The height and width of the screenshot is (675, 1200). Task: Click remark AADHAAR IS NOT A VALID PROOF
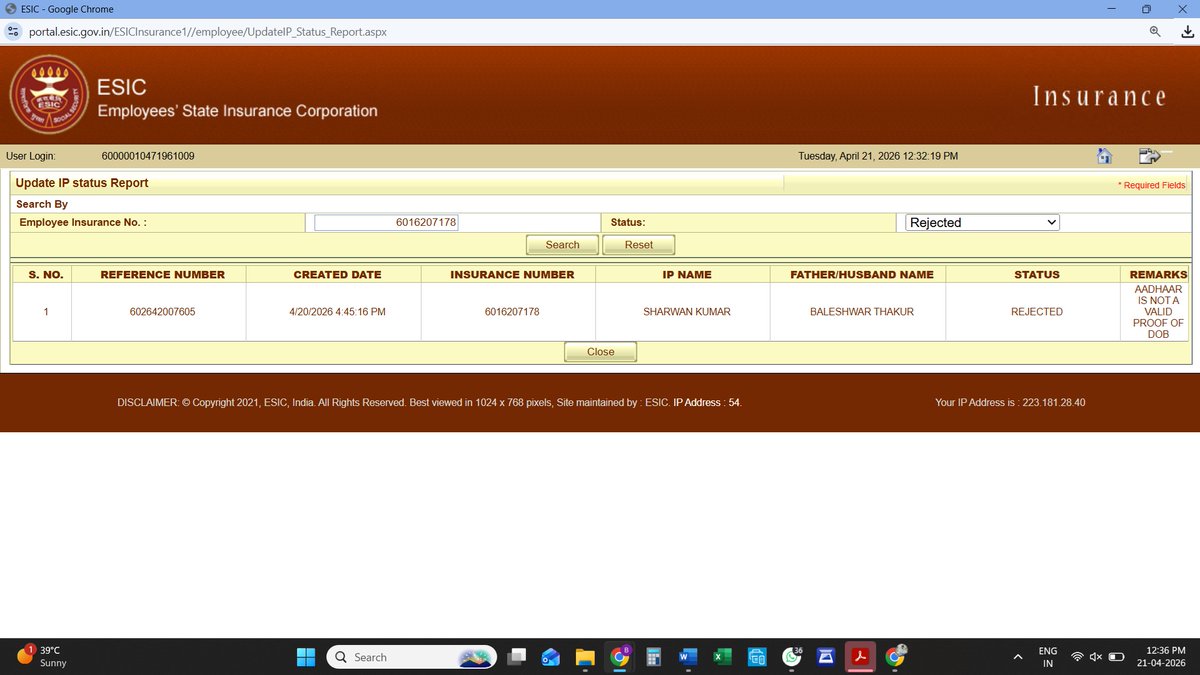click(x=1157, y=312)
